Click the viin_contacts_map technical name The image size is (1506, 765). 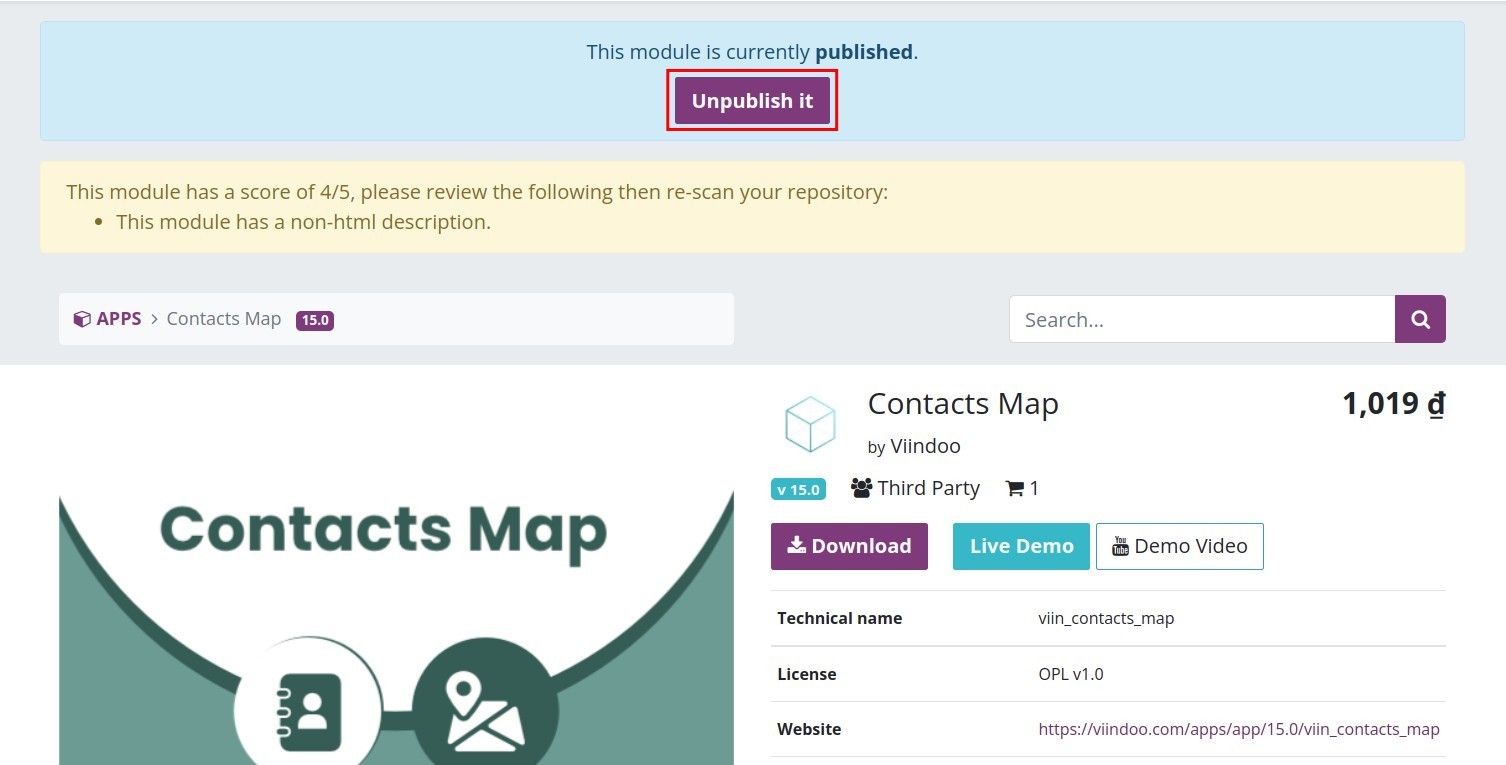pos(1106,618)
